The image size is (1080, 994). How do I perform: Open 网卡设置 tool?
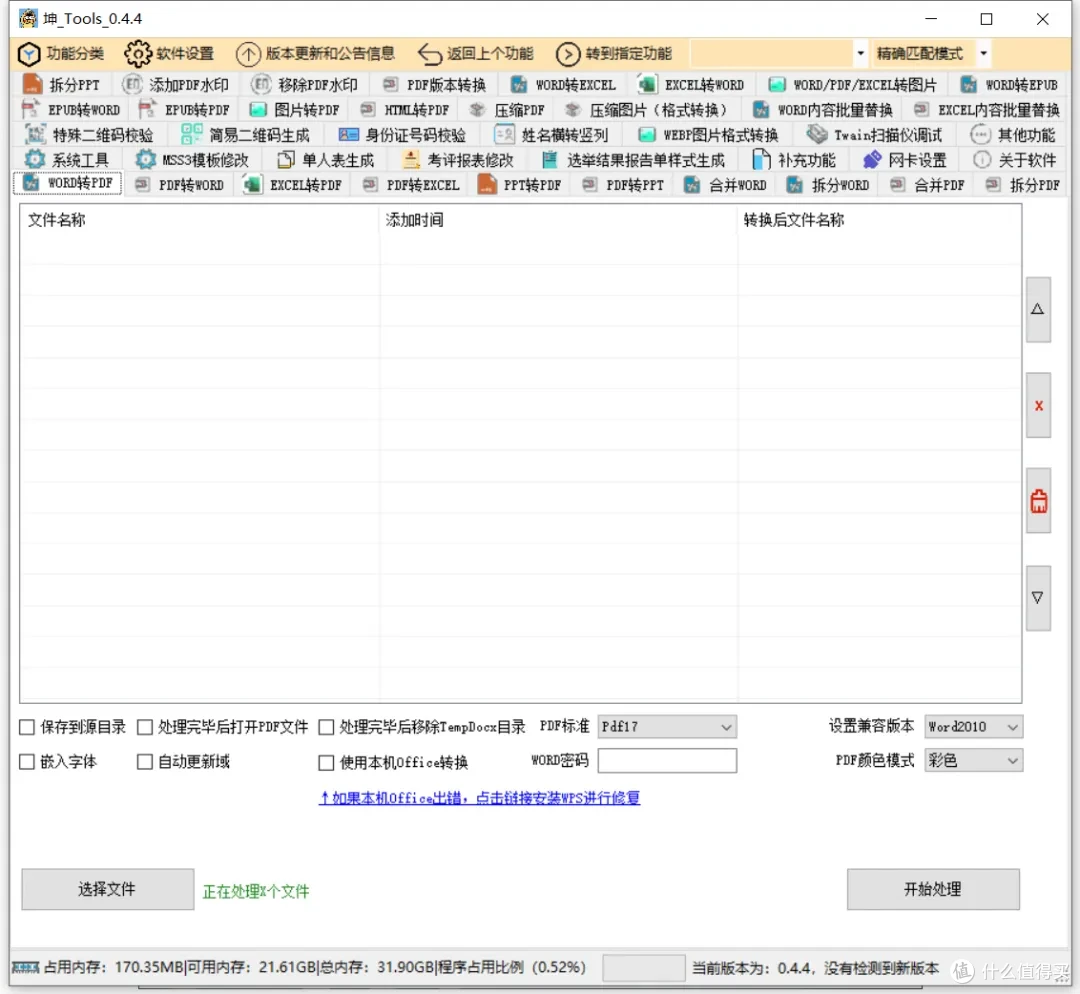pos(904,160)
